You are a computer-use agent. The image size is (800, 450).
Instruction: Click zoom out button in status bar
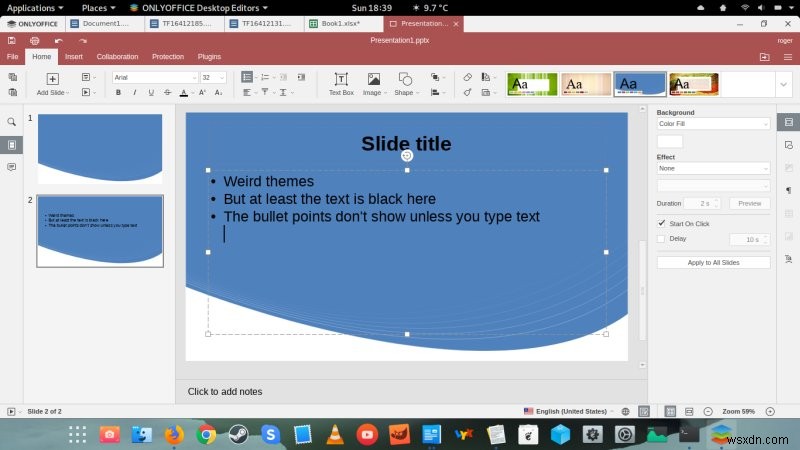click(x=708, y=411)
